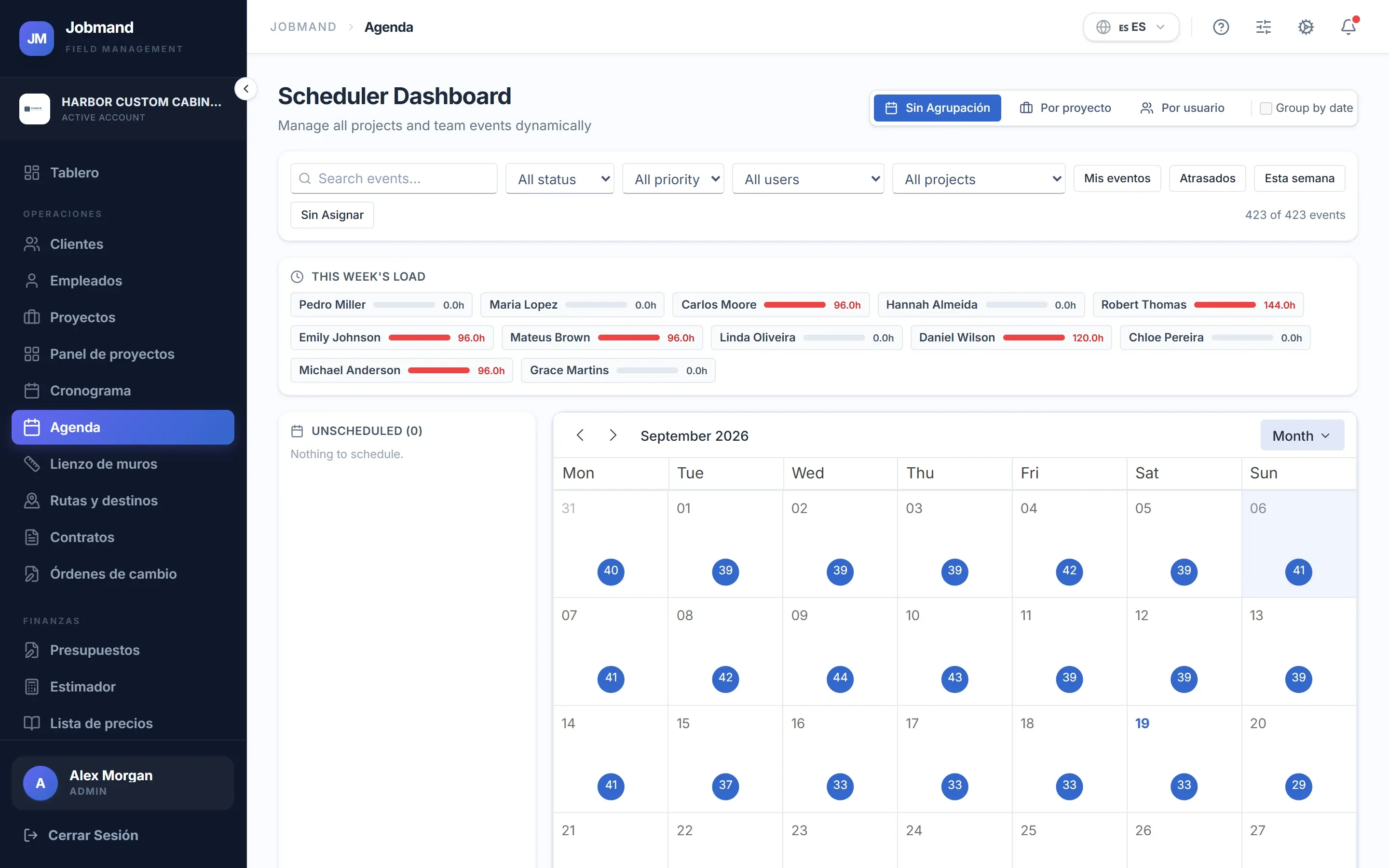Click the Search events field
Screen dimensions: 1389x868
tap(394, 178)
